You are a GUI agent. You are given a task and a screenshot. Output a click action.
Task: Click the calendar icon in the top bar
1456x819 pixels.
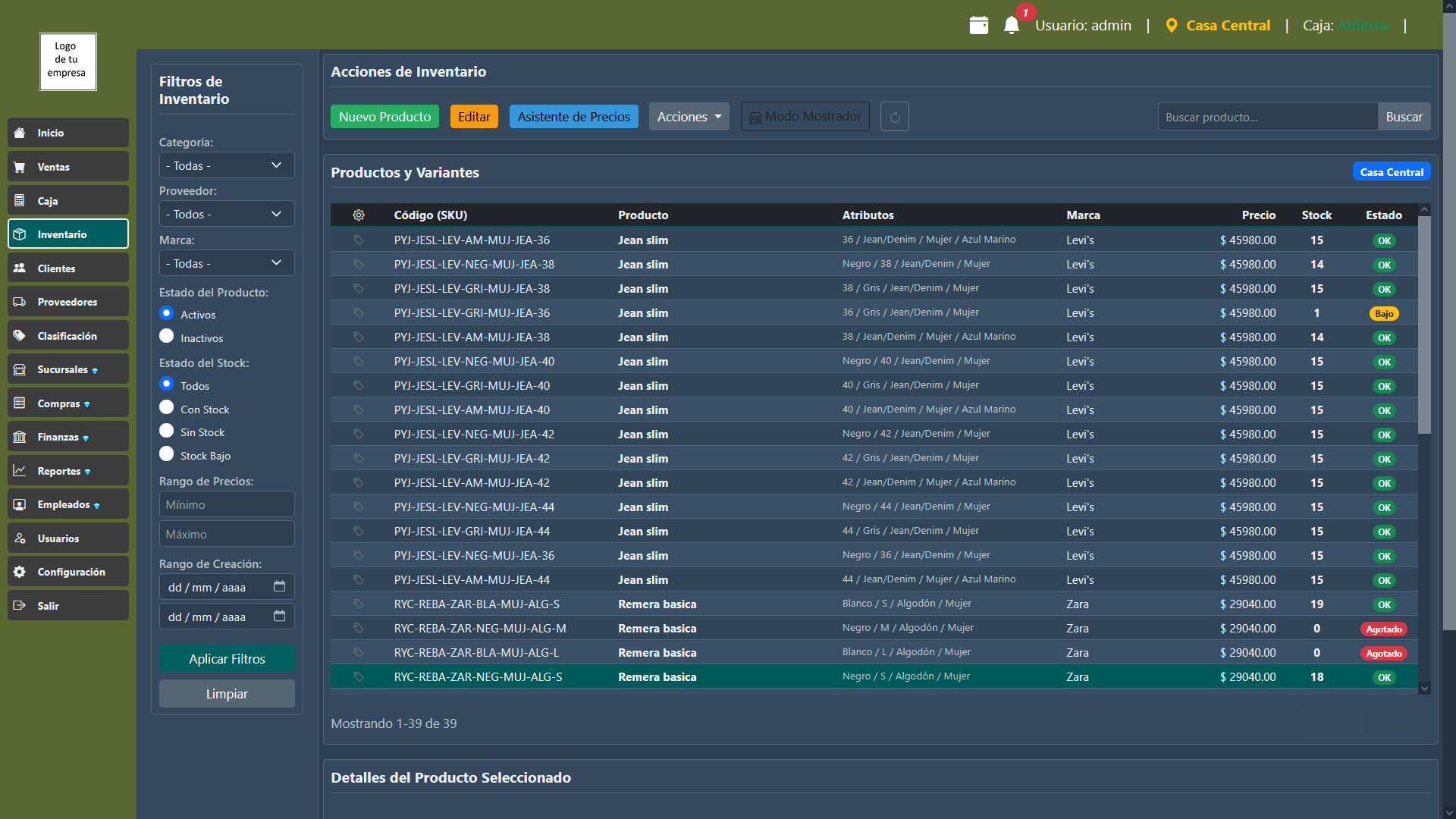979,25
